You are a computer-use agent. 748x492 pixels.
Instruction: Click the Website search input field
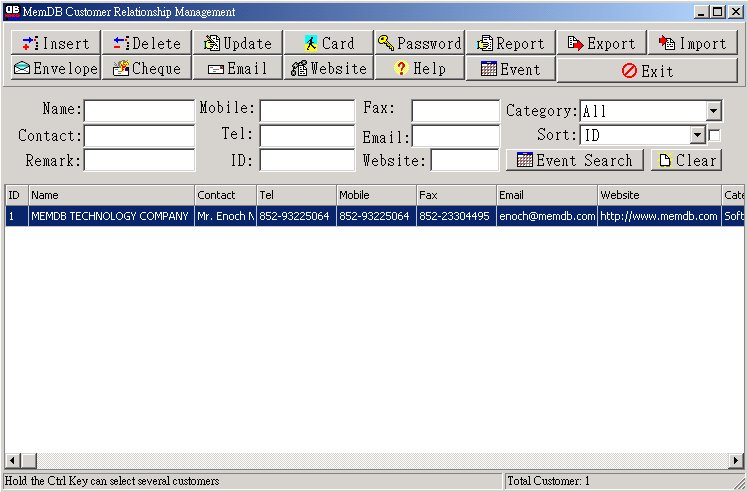click(x=465, y=160)
